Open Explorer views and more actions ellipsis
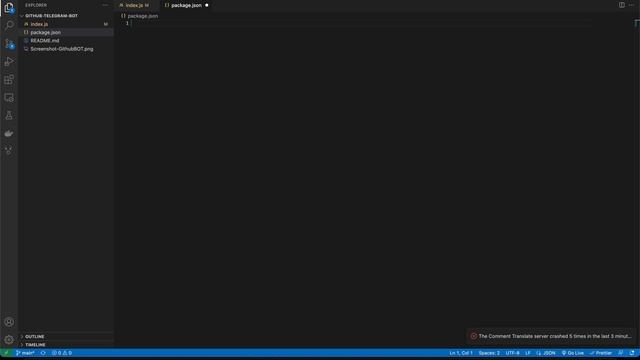640x360 pixels. pos(105,5)
